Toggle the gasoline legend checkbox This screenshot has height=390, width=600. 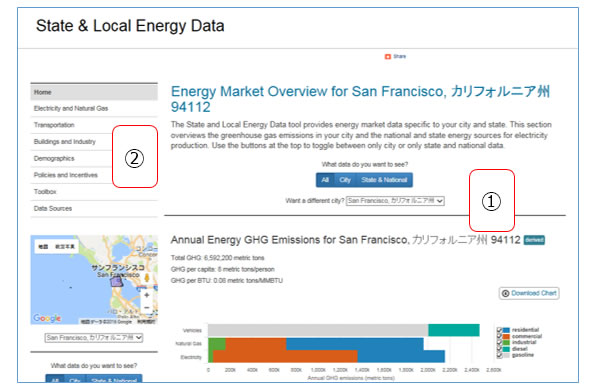(x=499, y=355)
